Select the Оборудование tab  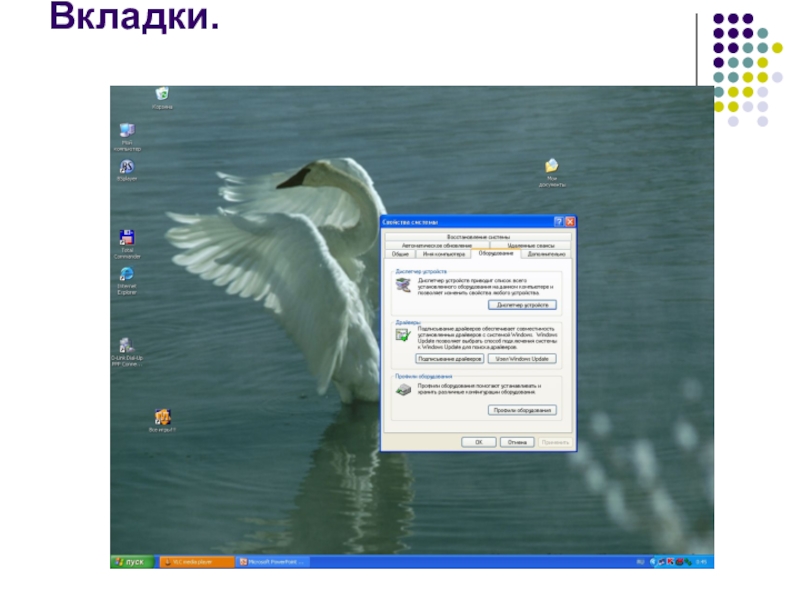495,254
